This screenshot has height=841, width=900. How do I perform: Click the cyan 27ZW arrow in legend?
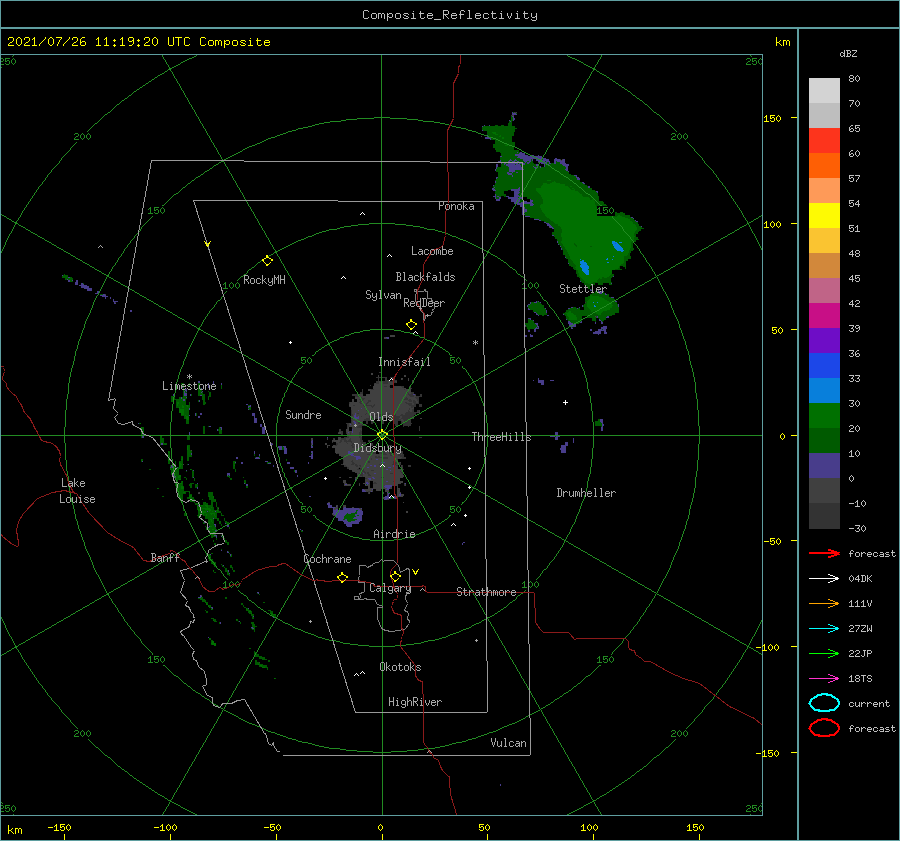pos(824,629)
